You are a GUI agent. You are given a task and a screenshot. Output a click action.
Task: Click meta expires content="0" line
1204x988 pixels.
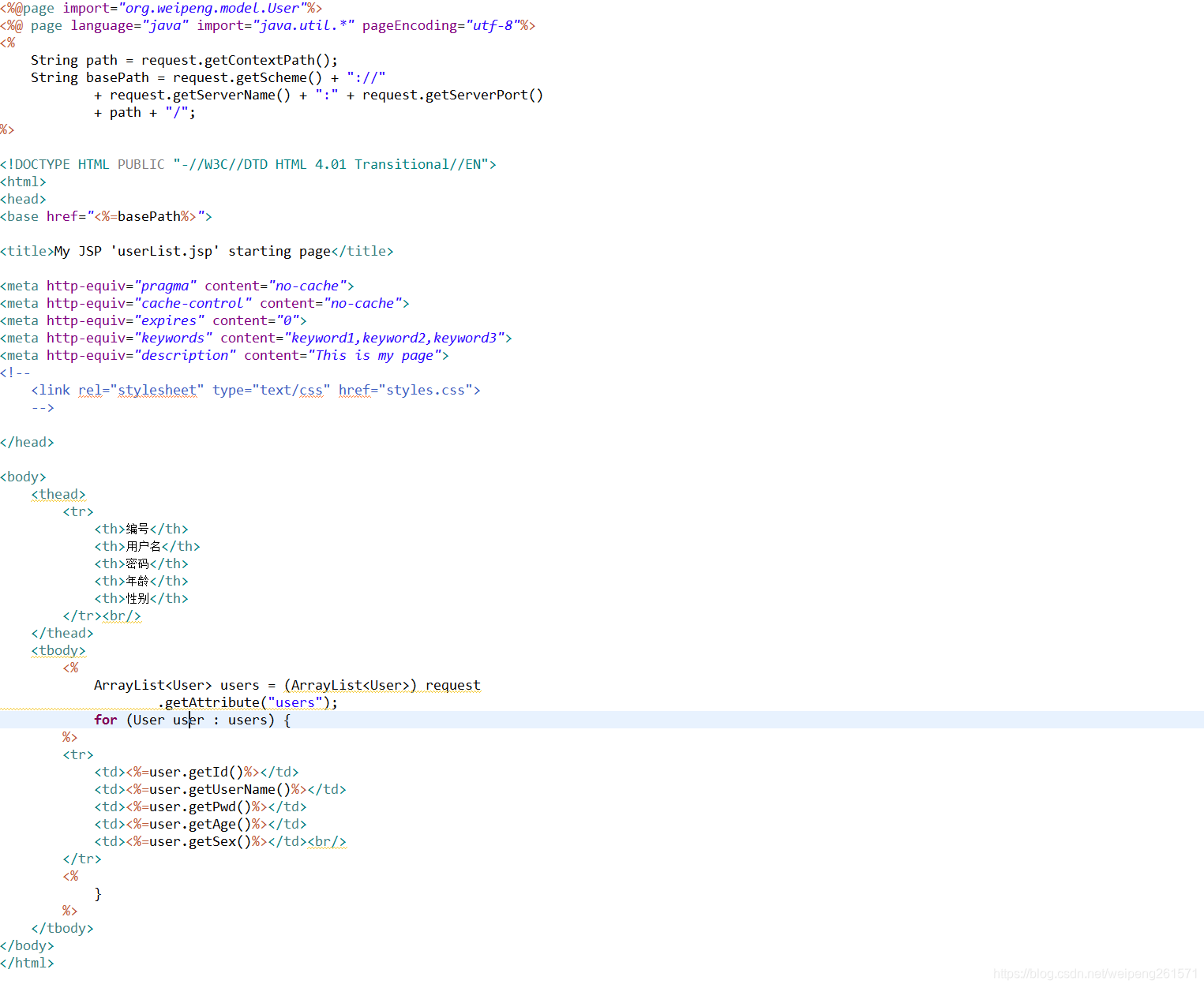[x=153, y=320]
